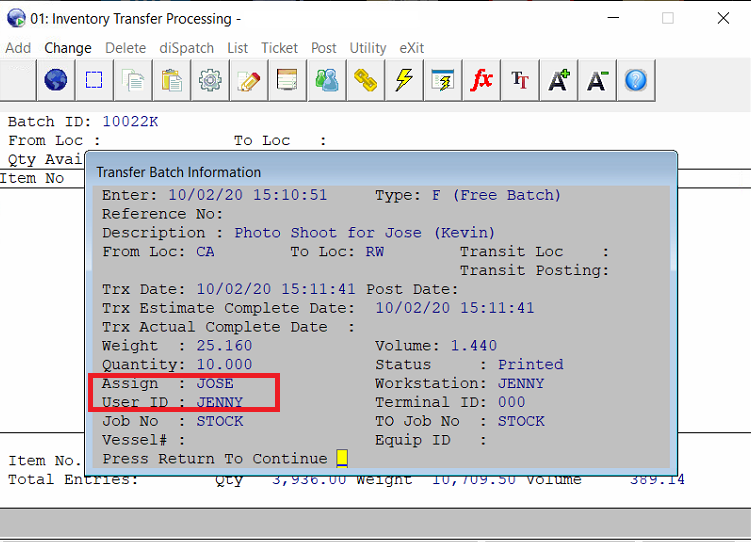751x542 pixels.
Task: Click the increase font size icon
Action: click(559, 80)
